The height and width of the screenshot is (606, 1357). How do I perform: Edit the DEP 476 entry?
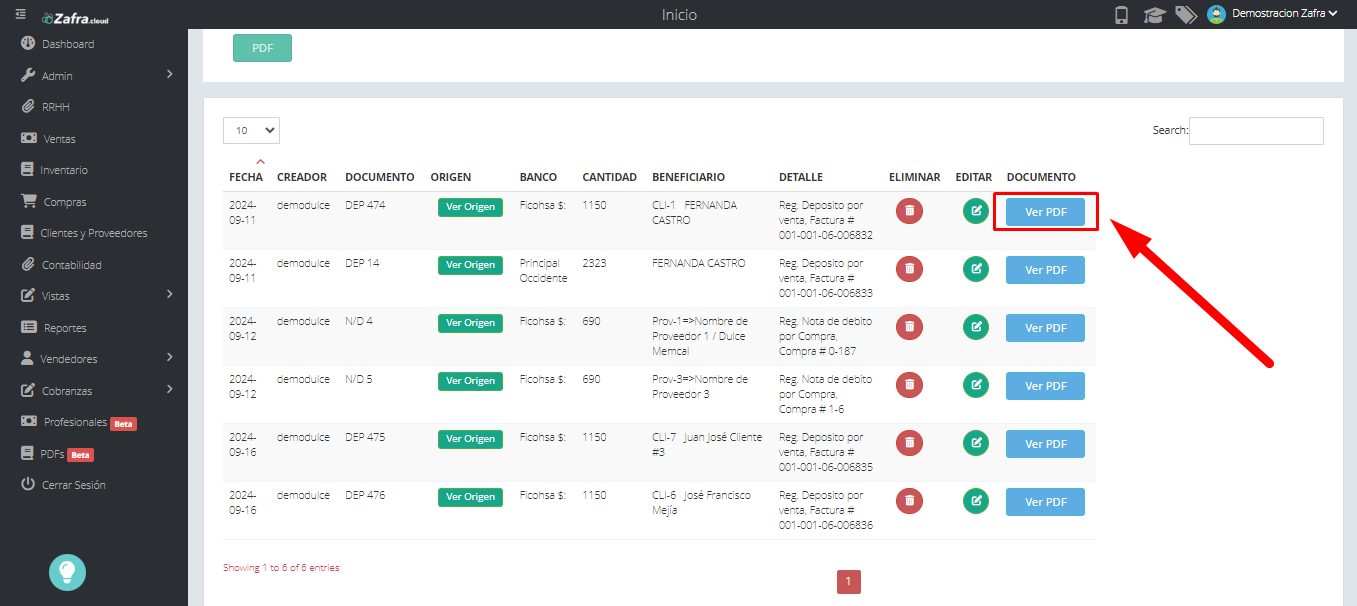pyautogui.click(x=976, y=501)
